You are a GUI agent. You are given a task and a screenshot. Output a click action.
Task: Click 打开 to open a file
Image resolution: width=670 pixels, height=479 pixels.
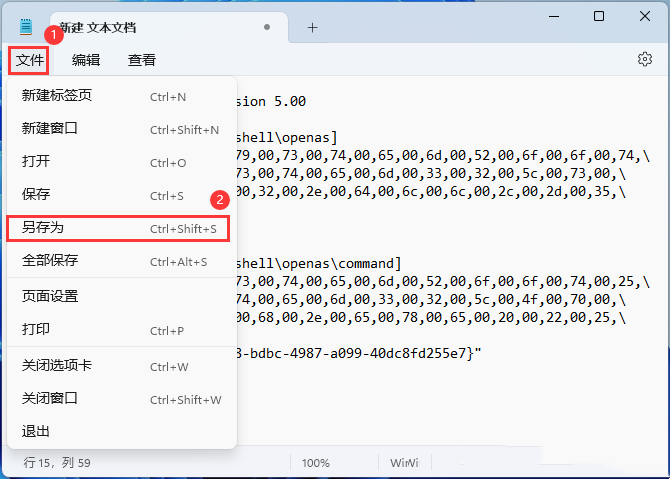click(36, 161)
